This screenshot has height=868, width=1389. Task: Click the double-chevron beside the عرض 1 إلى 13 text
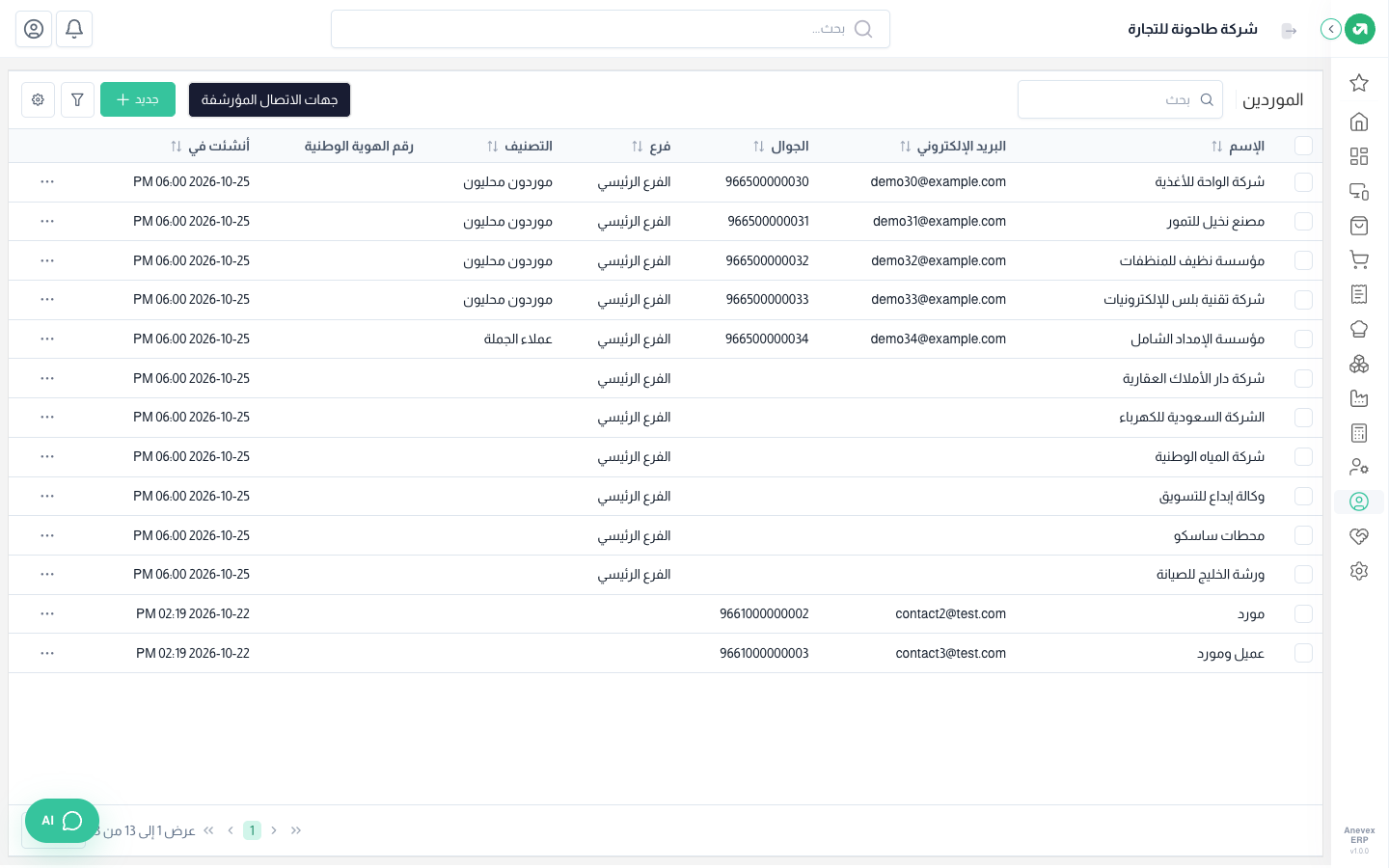point(209,830)
